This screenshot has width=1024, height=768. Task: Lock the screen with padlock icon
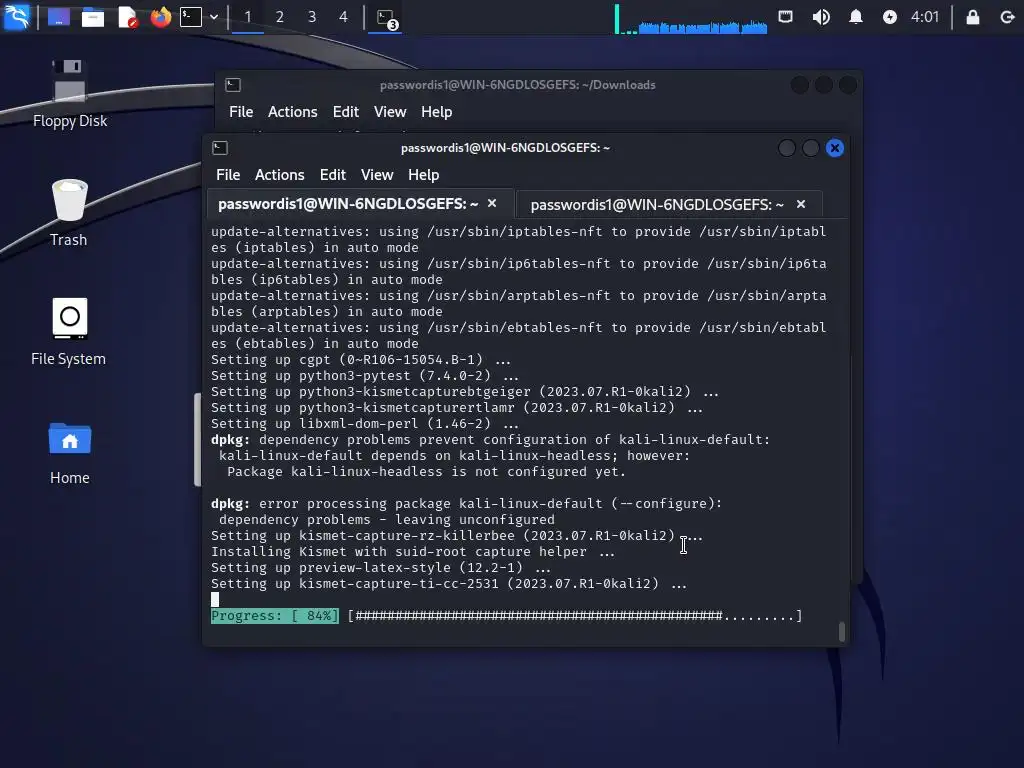click(x=972, y=17)
